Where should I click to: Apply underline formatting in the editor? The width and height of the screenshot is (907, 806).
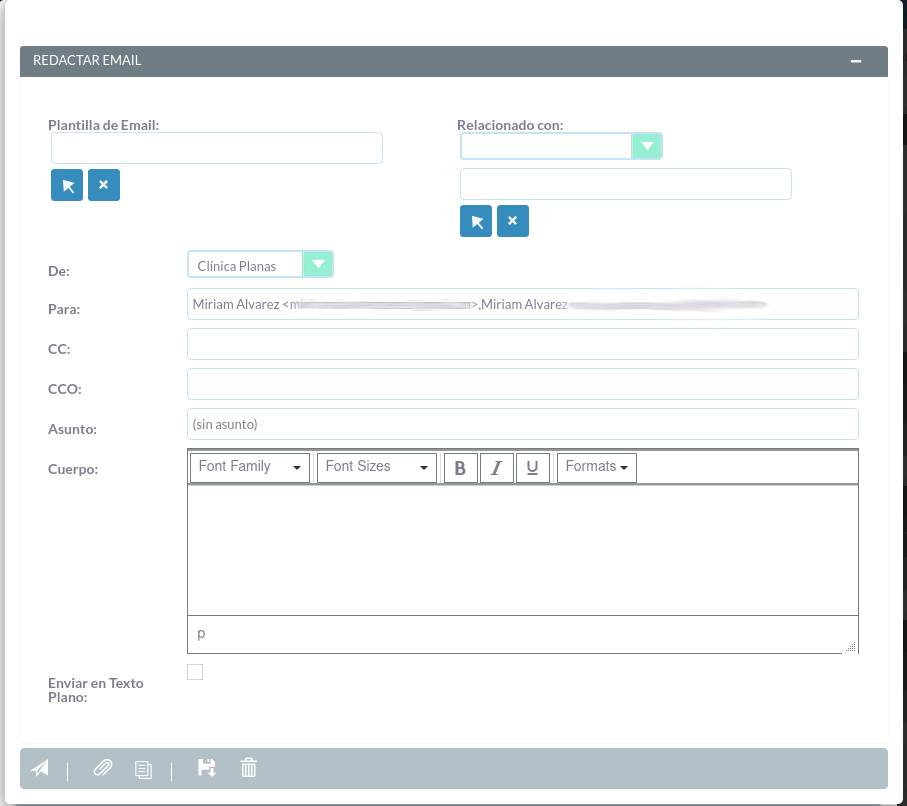tap(533, 467)
